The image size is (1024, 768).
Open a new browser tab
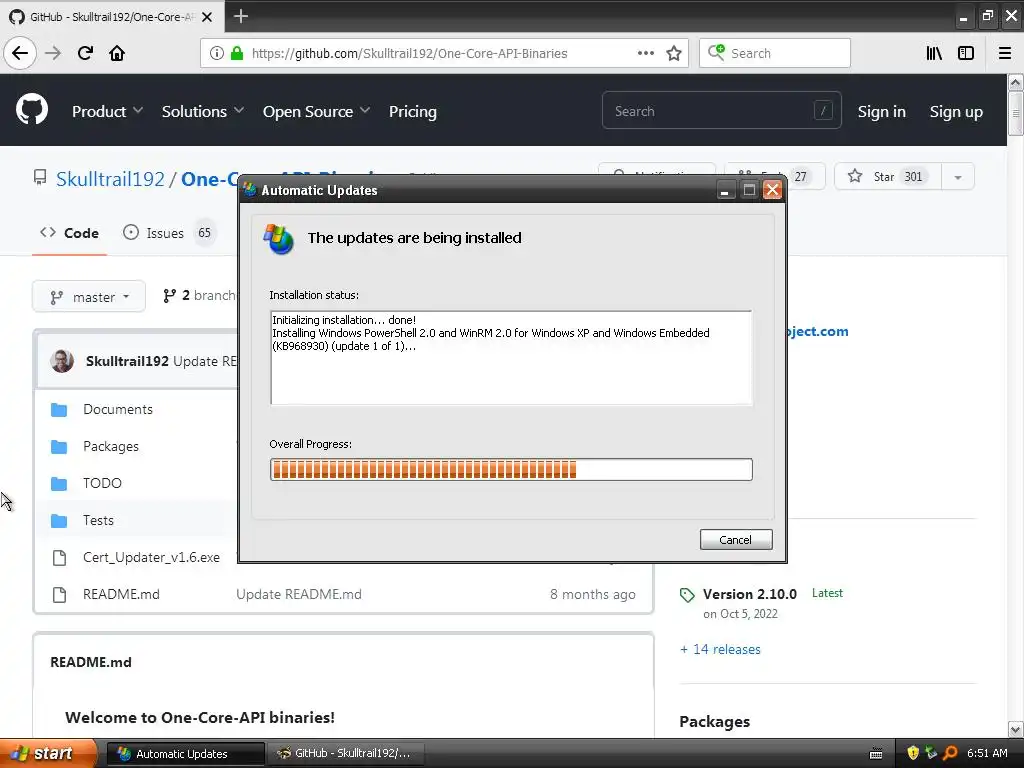click(x=241, y=16)
